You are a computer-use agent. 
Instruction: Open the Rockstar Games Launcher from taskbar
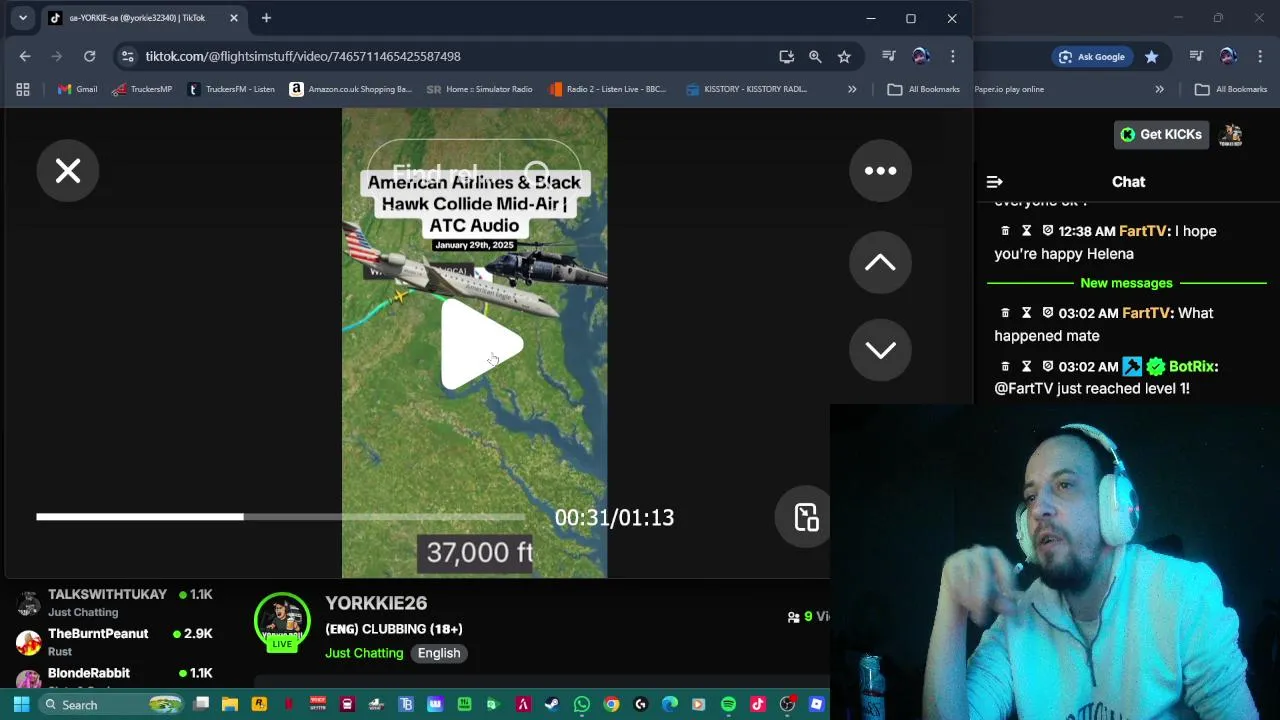click(259, 704)
